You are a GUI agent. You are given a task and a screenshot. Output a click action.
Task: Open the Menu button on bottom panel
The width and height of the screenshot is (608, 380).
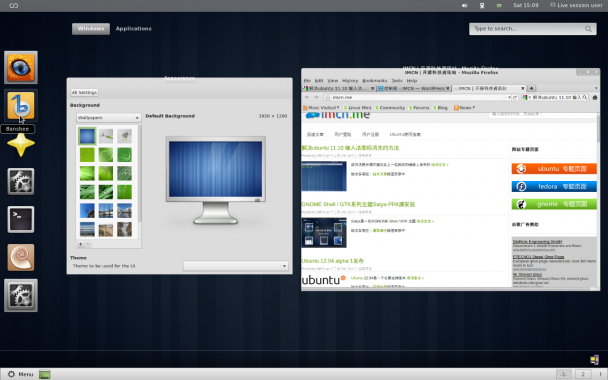[21, 374]
